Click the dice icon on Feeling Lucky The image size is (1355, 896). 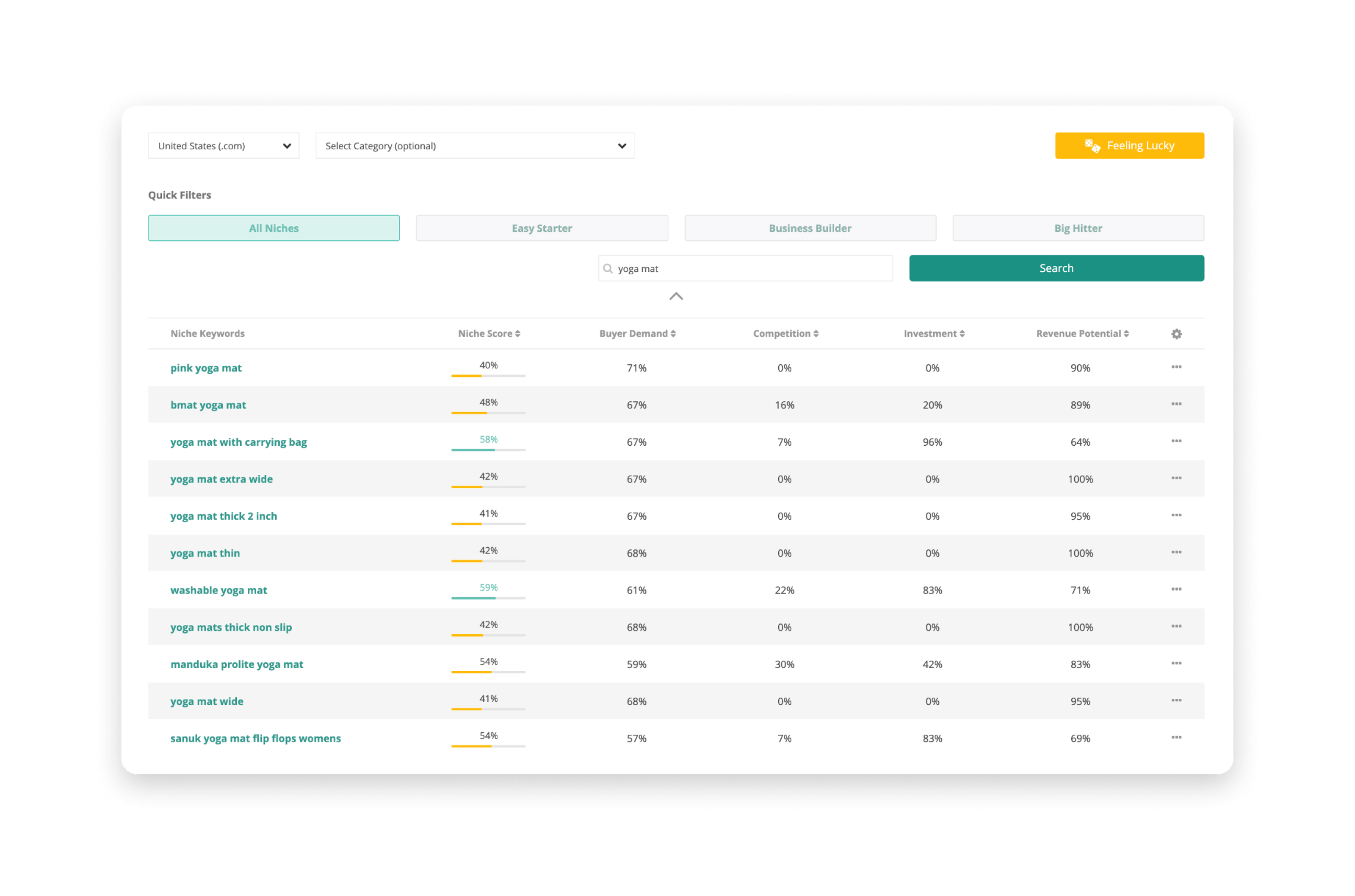(1092, 145)
